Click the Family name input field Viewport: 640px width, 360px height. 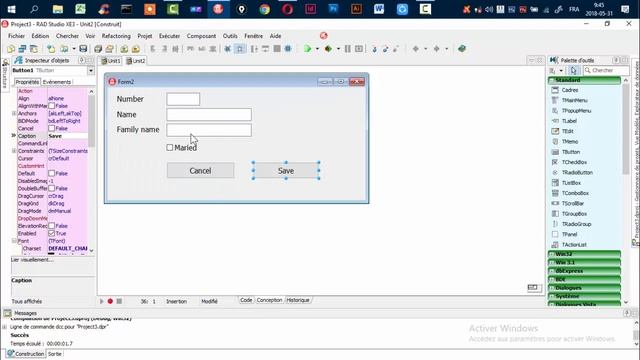point(209,130)
